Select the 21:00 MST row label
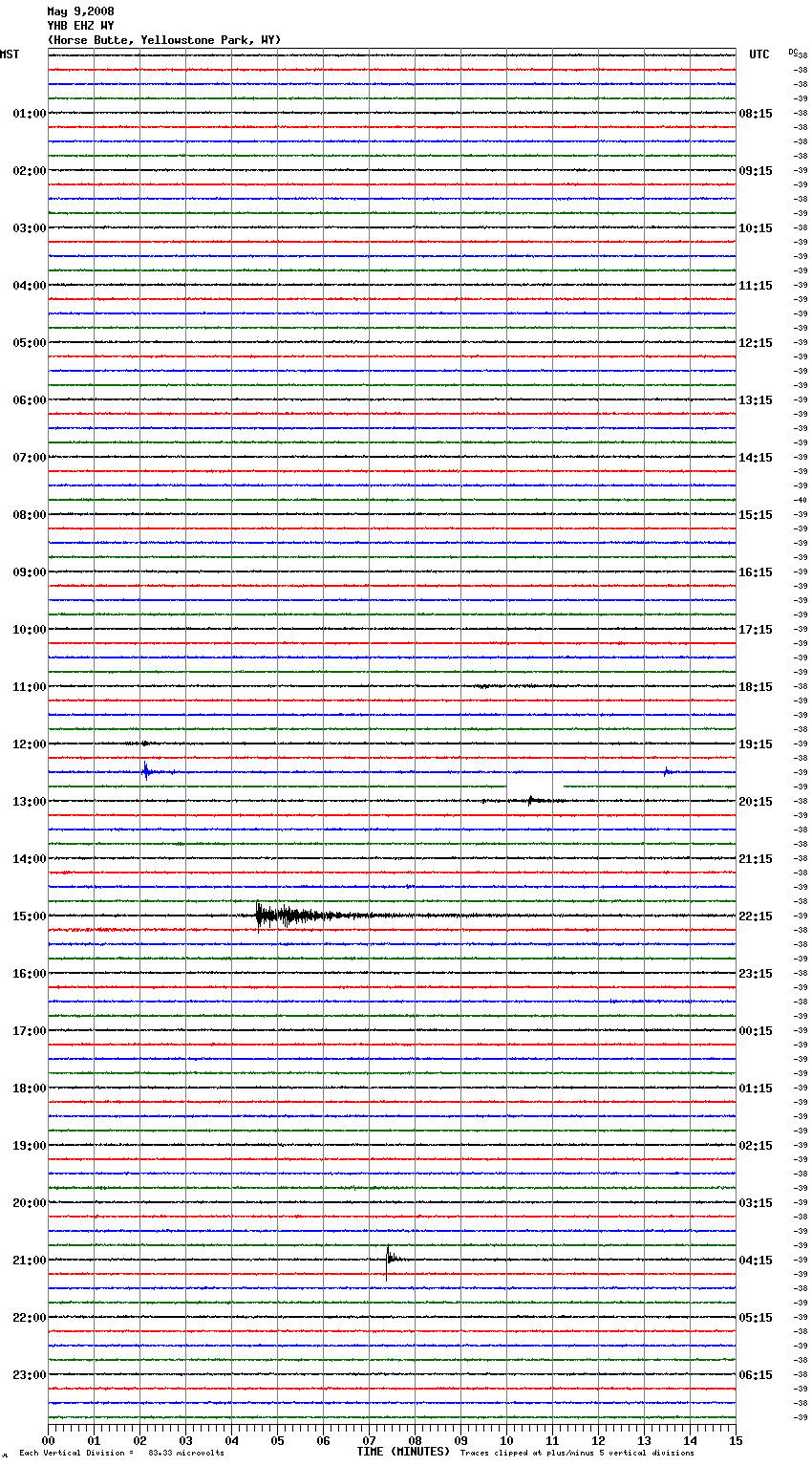Viewport: 812px width, 1466px height. pyautogui.click(x=30, y=1261)
